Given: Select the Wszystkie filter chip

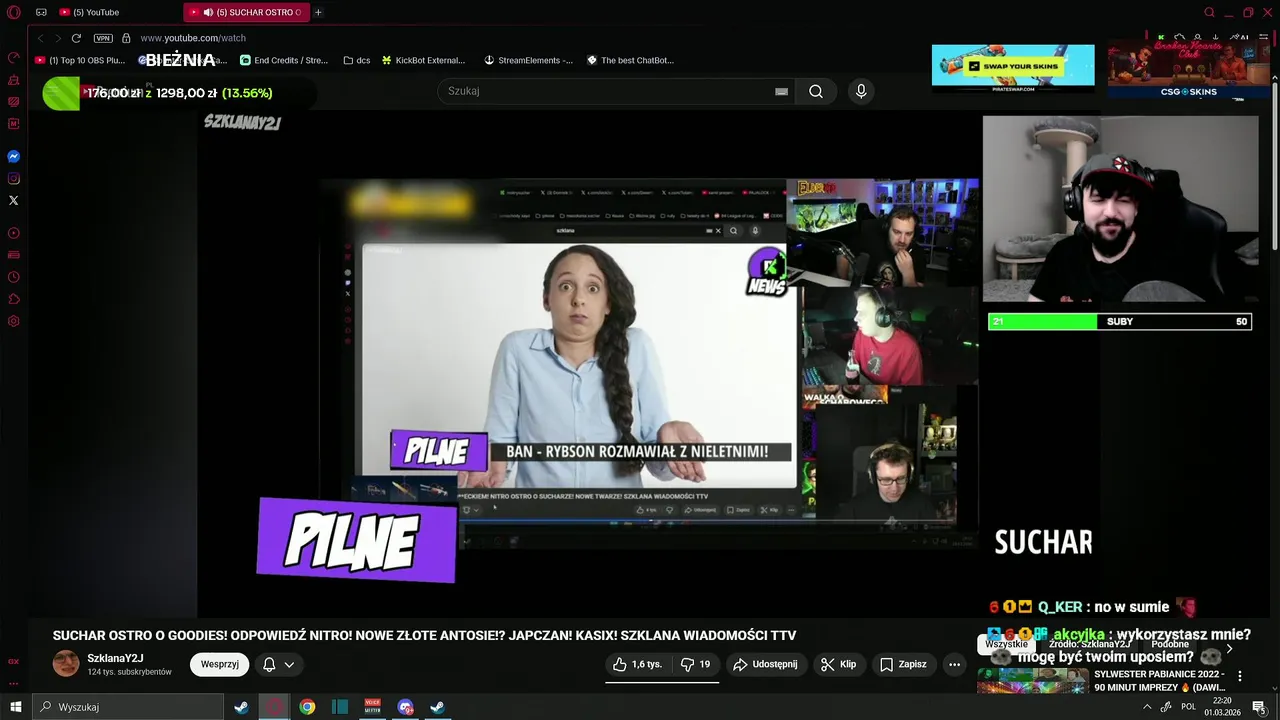Looking at the screenshot, I should [x=1006, y=644].
